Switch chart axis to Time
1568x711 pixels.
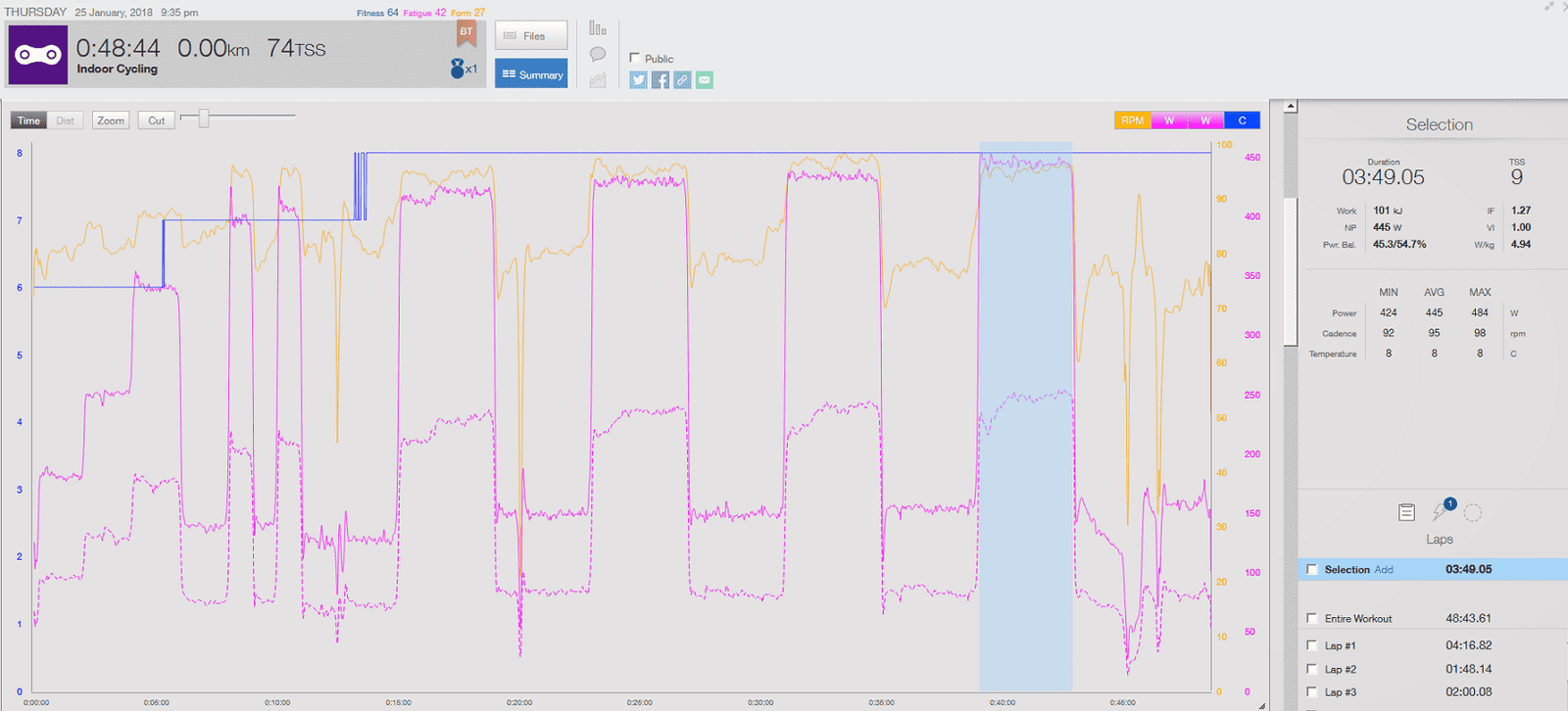click(28, 120)
